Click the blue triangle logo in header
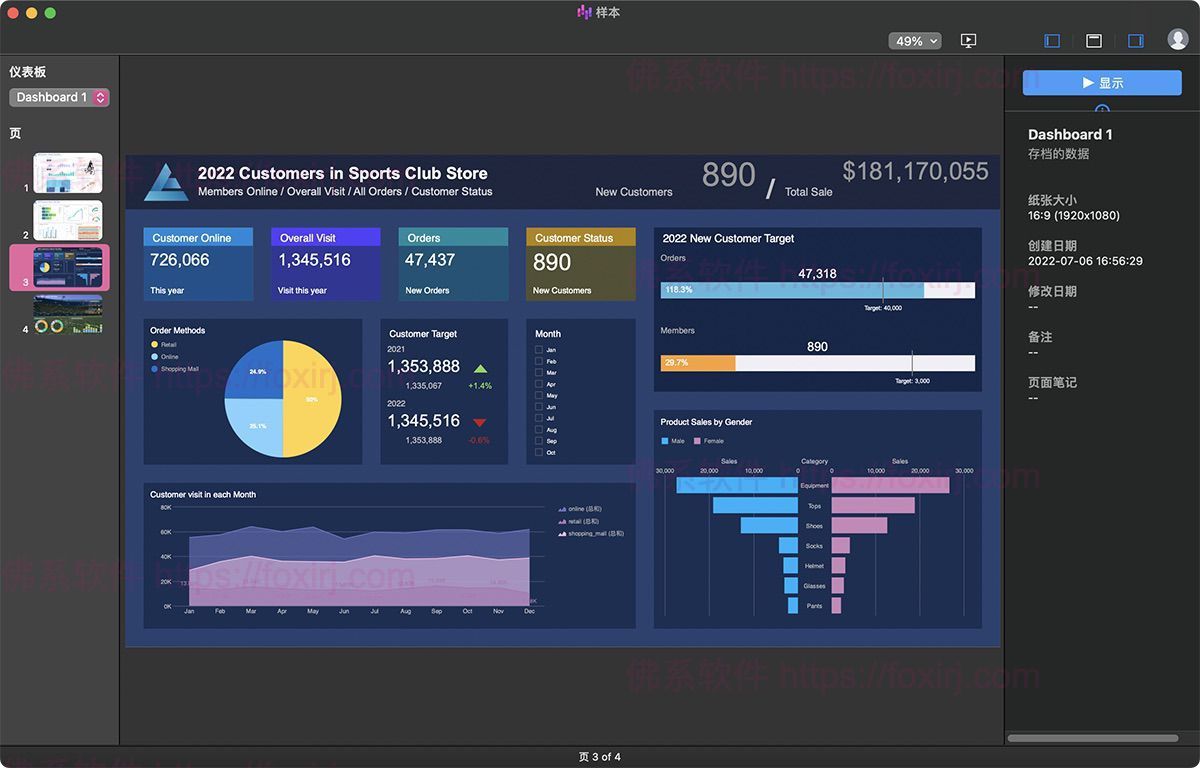This screenshot has height=768, width=1200. click(166, 182)
